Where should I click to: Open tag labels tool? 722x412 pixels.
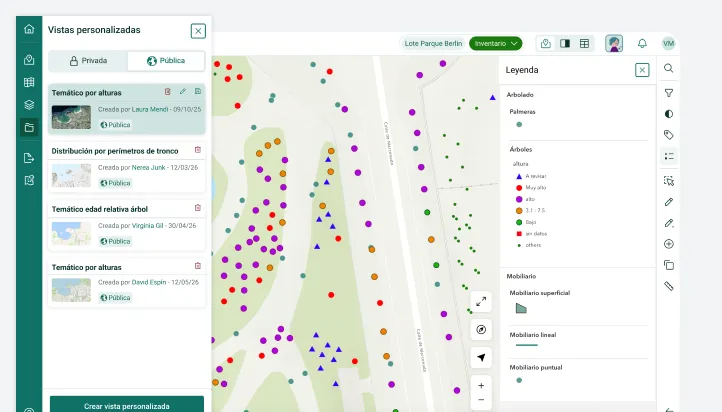click(x=669, y=135)
